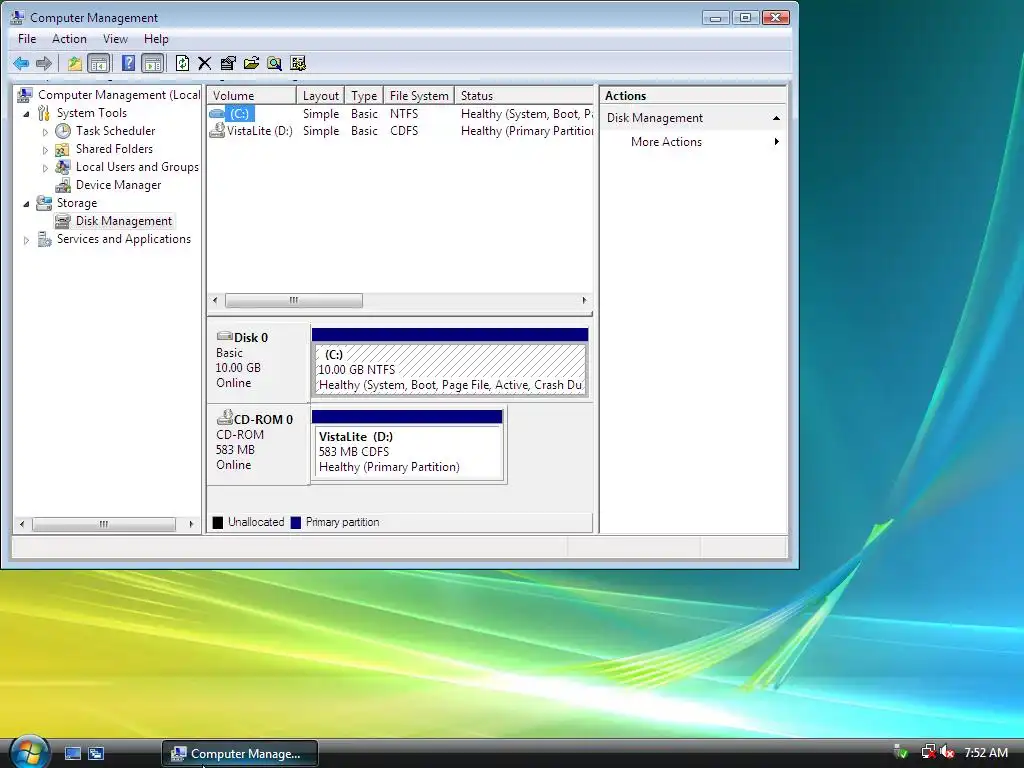Click the 7:52 AM clock

click(x=986, y=753)
